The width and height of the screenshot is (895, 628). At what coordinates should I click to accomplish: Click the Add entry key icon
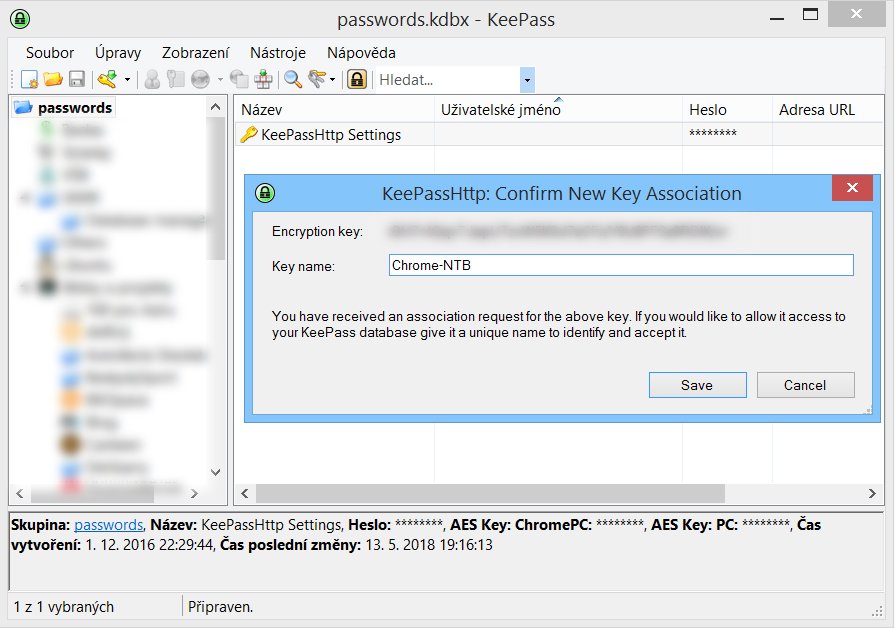pos(107,79)
